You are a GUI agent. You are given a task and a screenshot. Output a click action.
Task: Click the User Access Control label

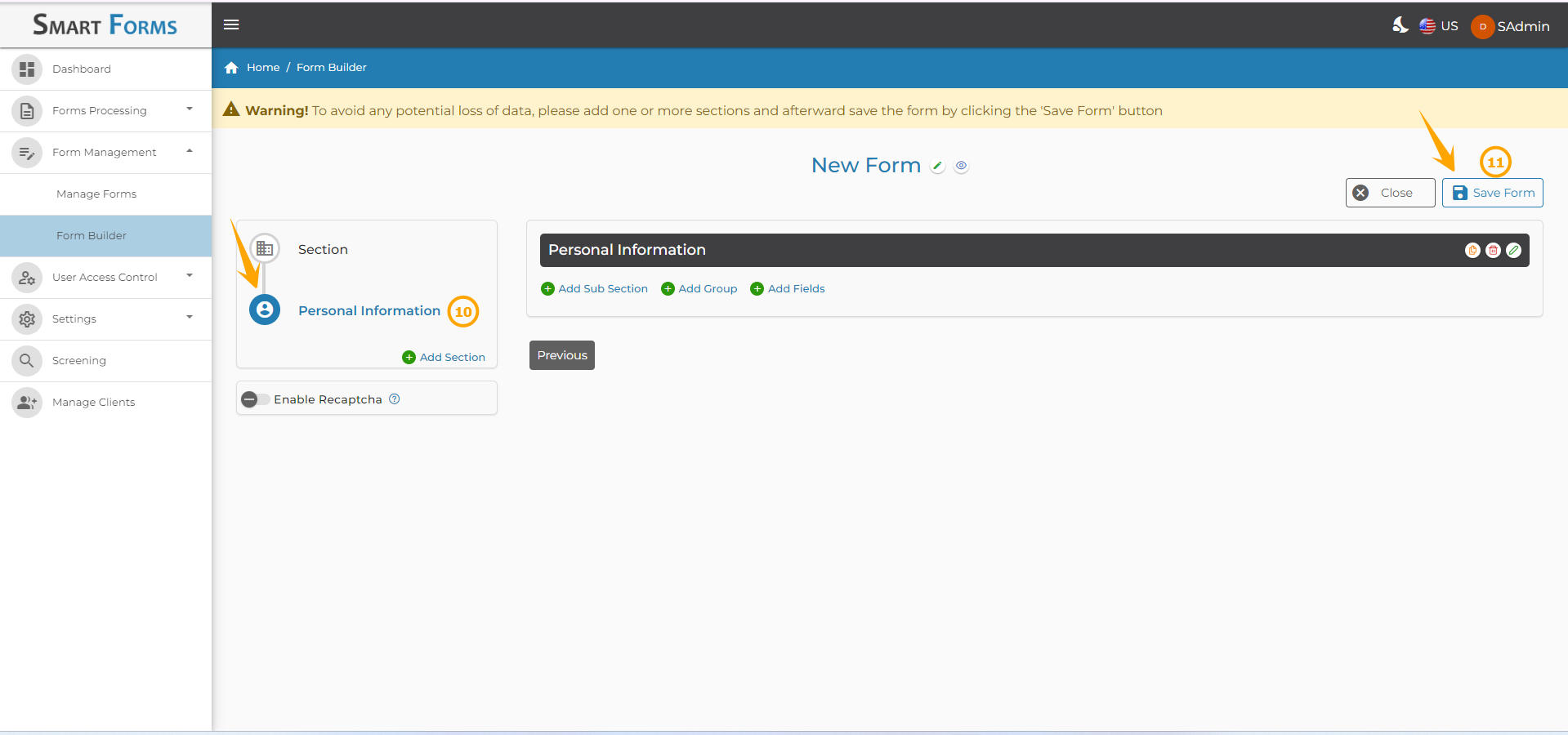pos(105,278)
